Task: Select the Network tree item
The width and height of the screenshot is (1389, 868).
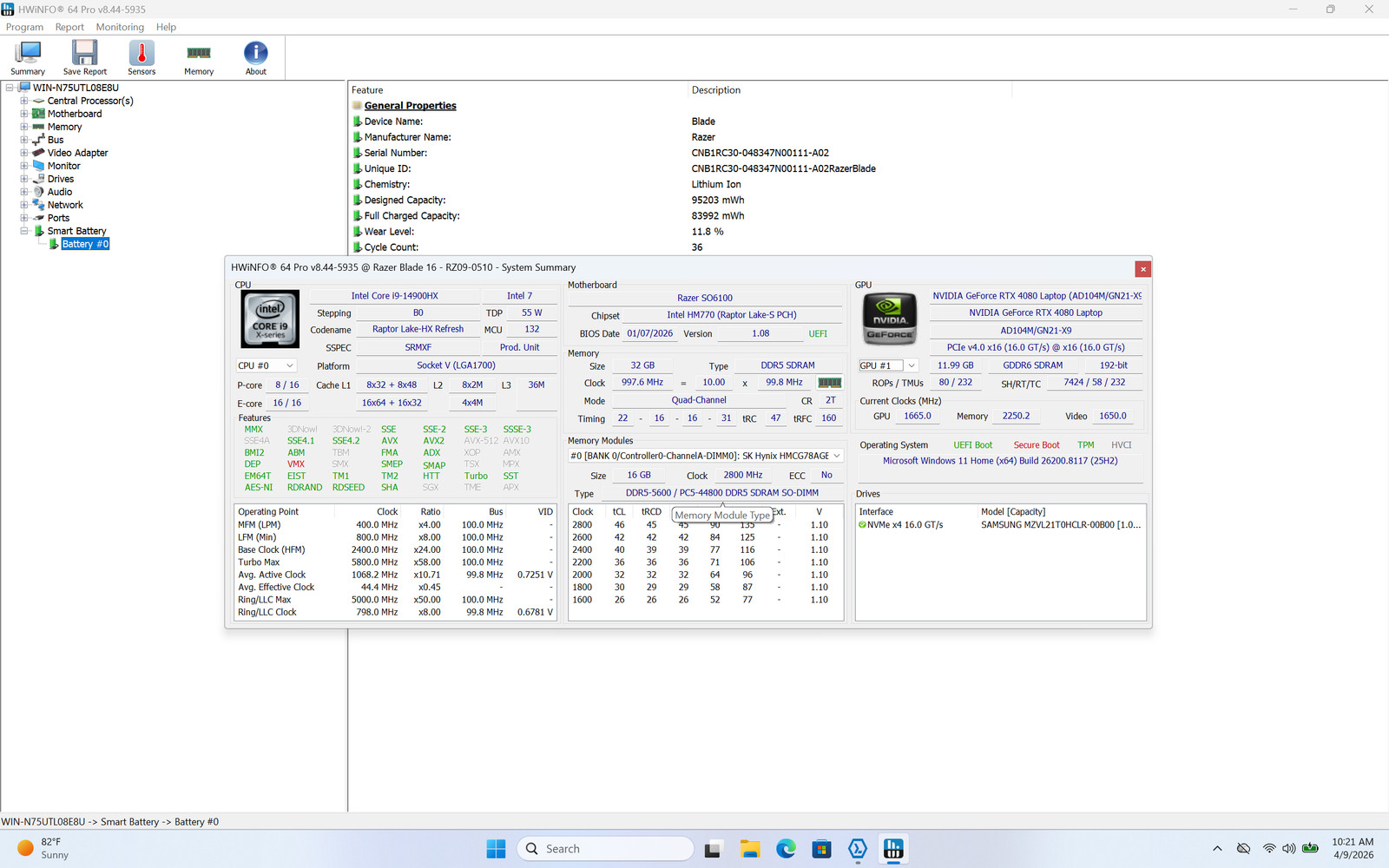Action: 65,205
